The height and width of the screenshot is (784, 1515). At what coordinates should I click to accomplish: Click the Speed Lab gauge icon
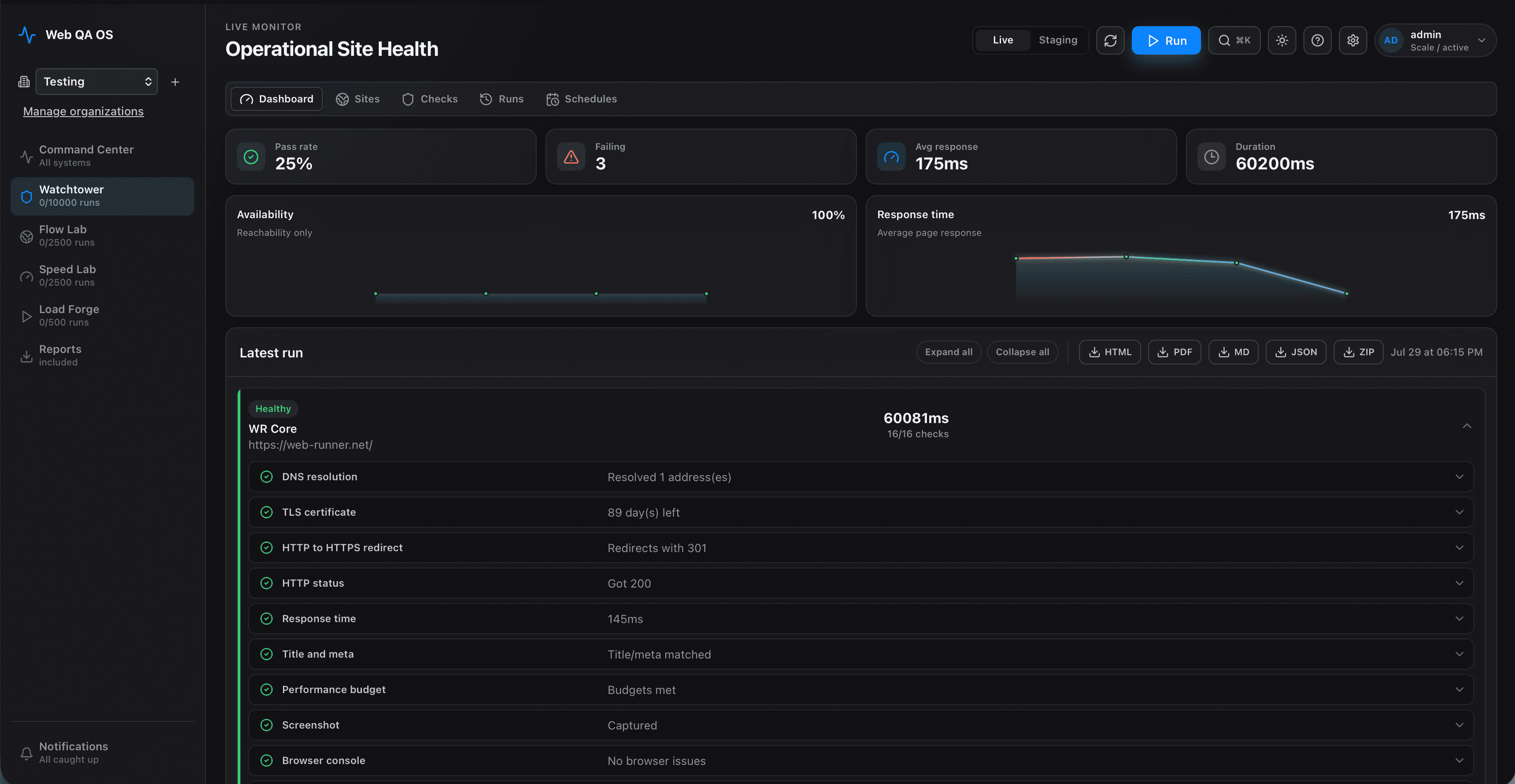point(27,276)
